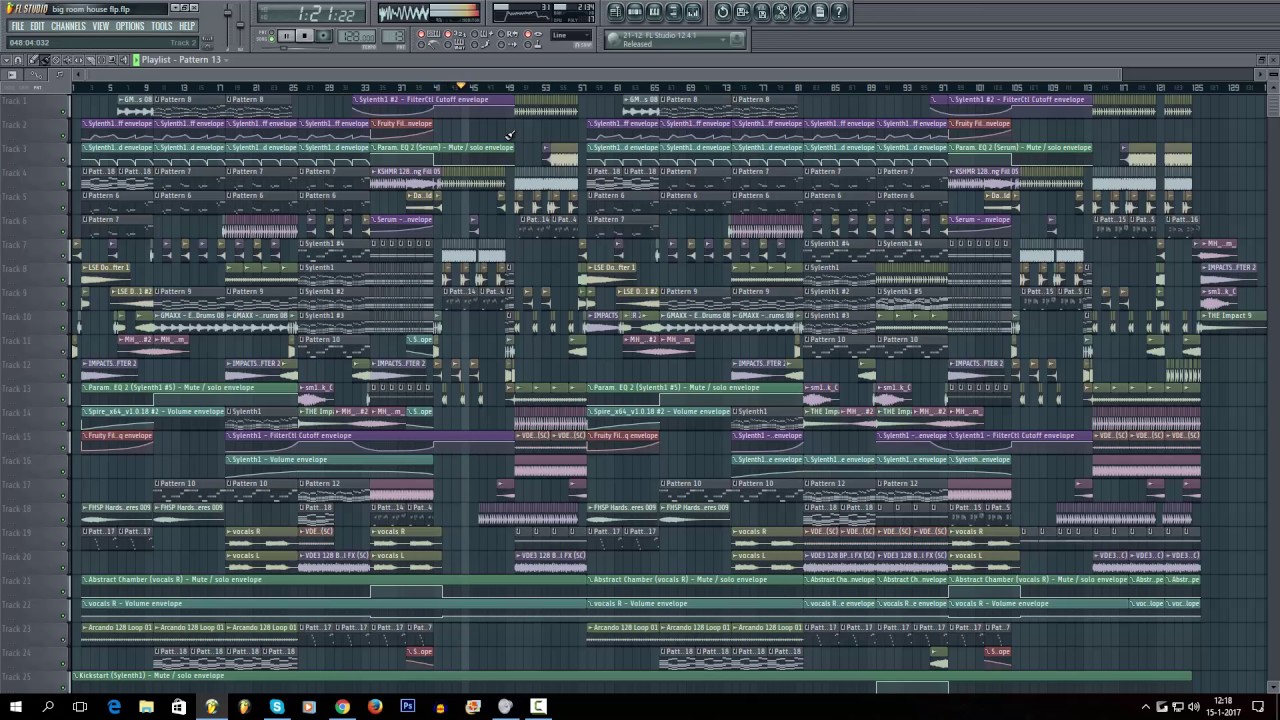Viewport: 1280px width, 720px height.
Task: Click the pause/play transport button
Action: (x=286, y=35)
